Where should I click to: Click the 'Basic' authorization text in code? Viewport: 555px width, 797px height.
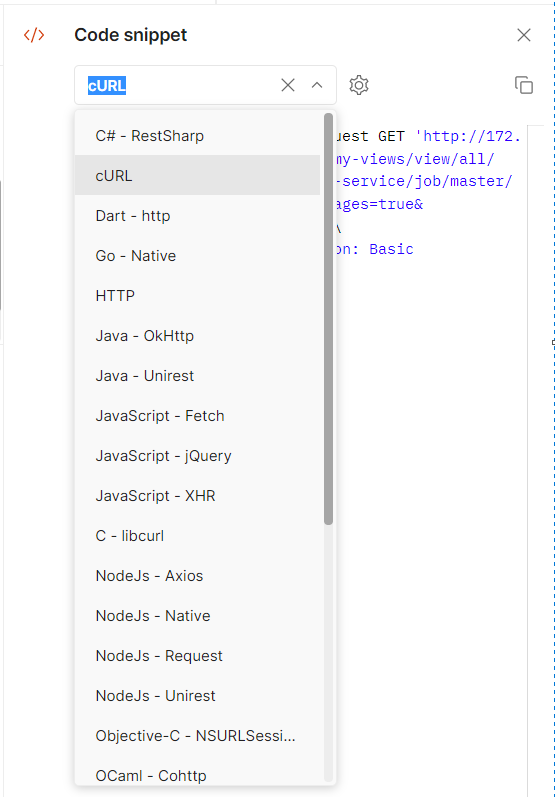point(391,249)
